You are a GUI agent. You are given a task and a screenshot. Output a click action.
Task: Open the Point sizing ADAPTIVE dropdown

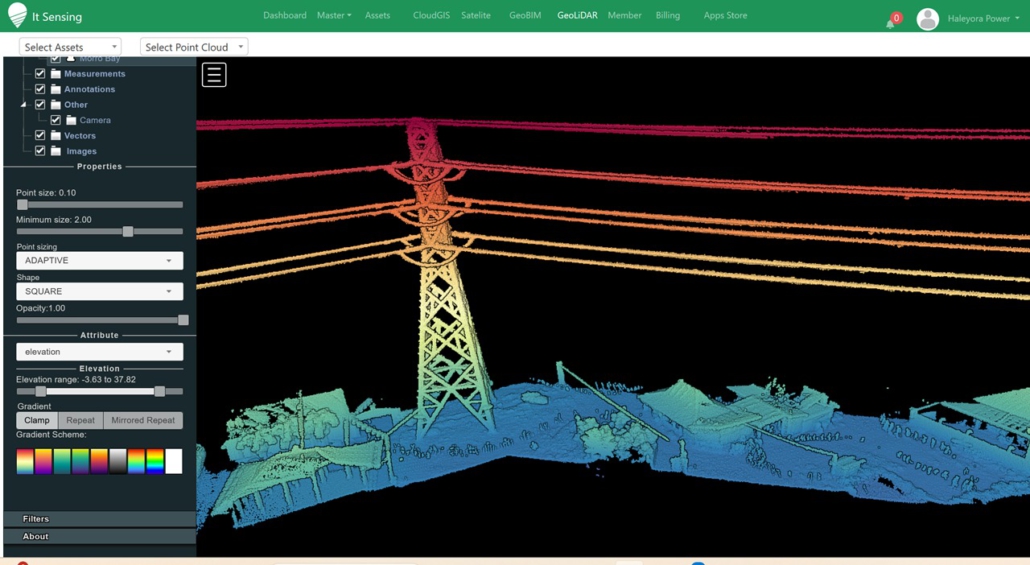(99, 261)
